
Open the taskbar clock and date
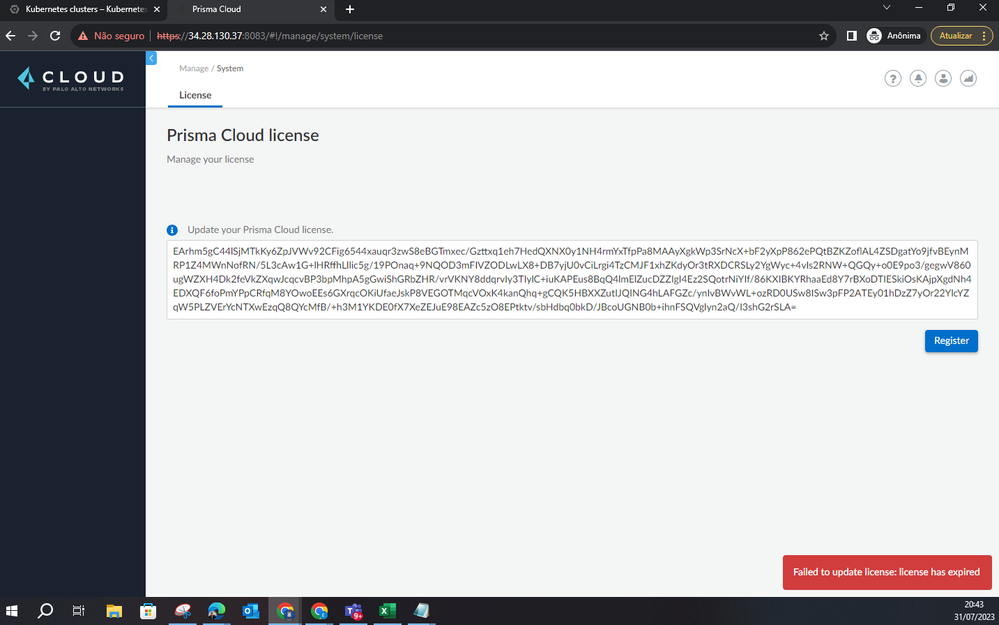click(x=974, y=611)
